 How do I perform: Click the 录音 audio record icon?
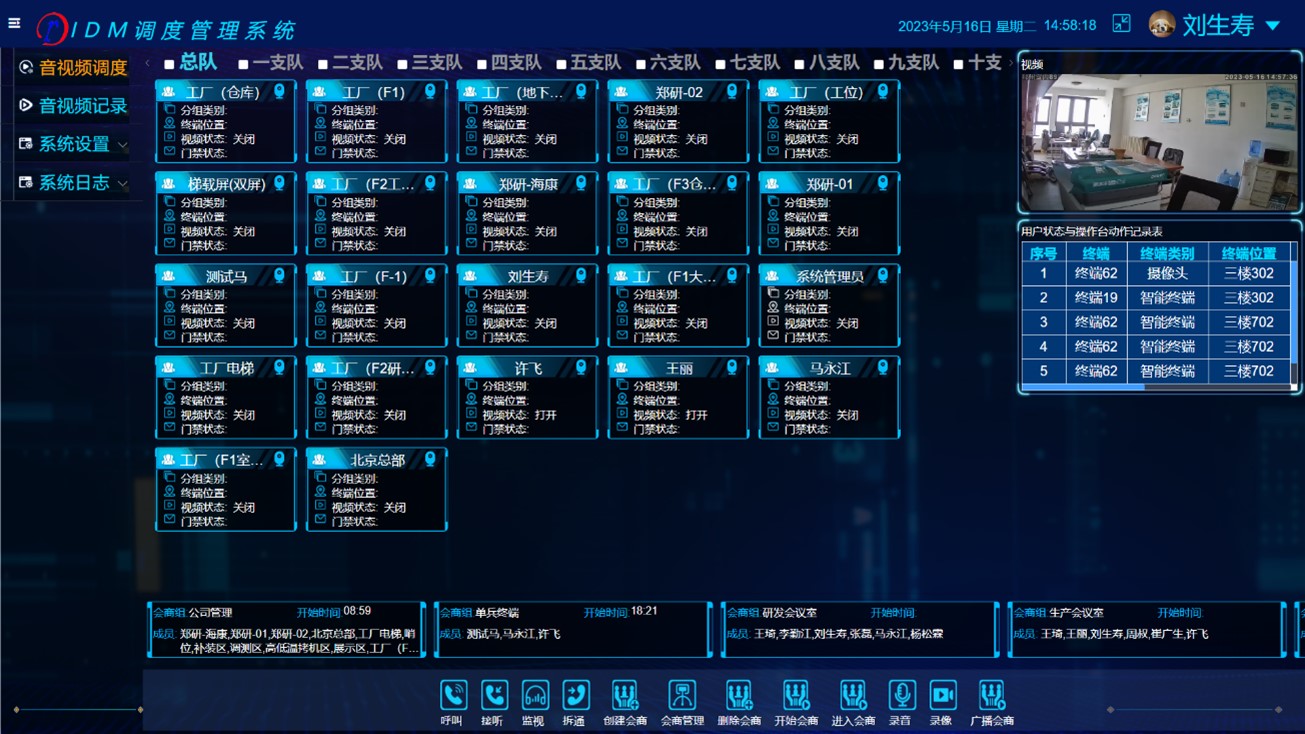coord(901,696)
